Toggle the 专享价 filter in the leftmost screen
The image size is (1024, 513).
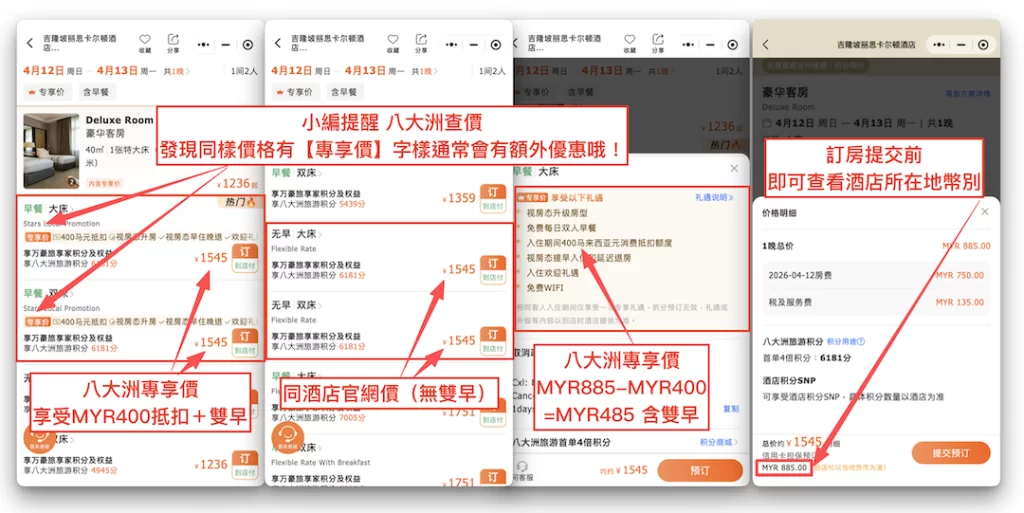46,92
